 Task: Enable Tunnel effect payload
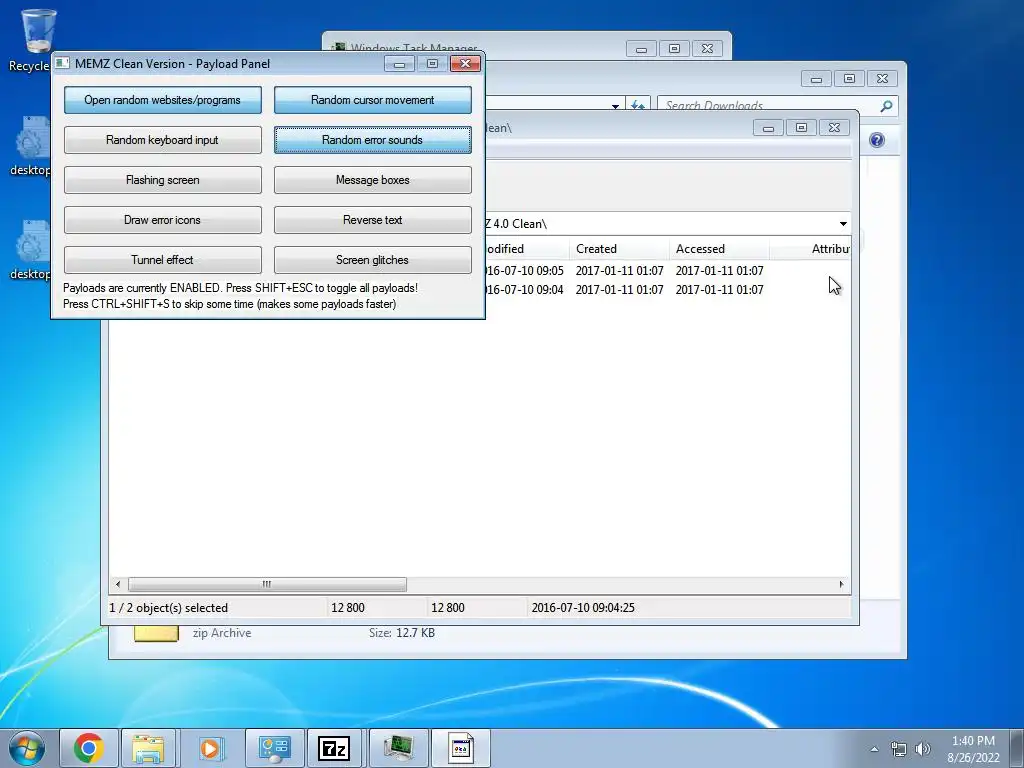163,259
